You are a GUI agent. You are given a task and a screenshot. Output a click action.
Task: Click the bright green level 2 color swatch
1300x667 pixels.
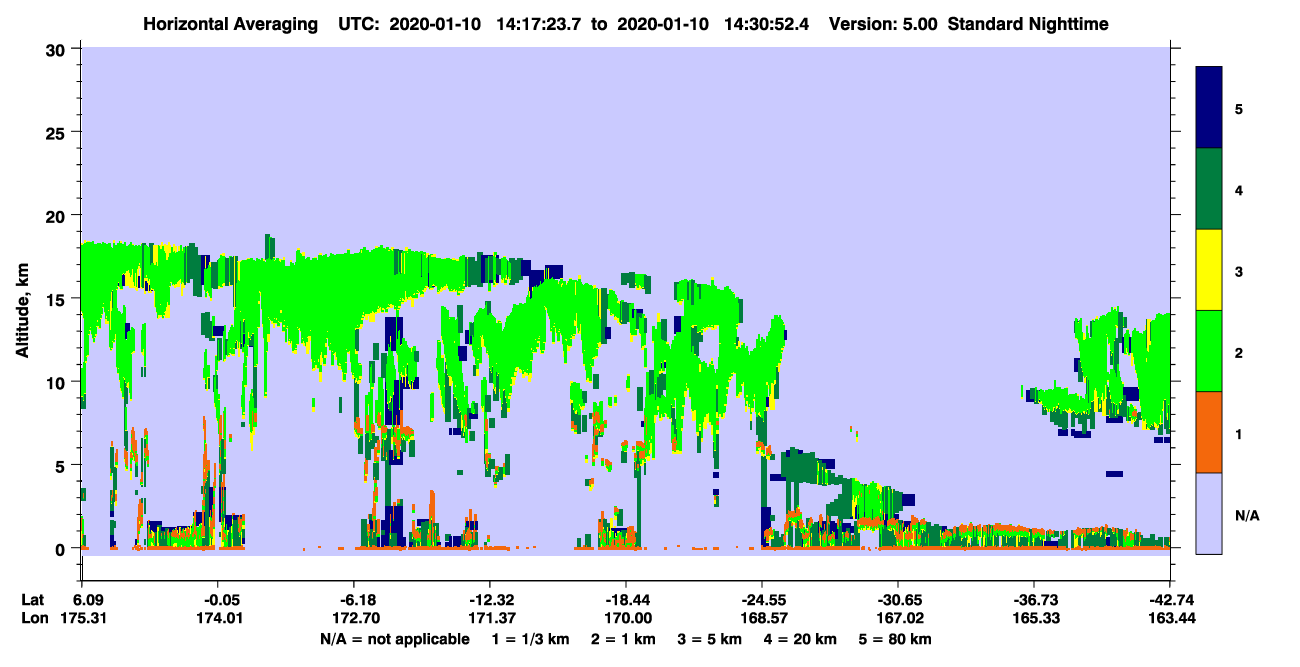1209,351
